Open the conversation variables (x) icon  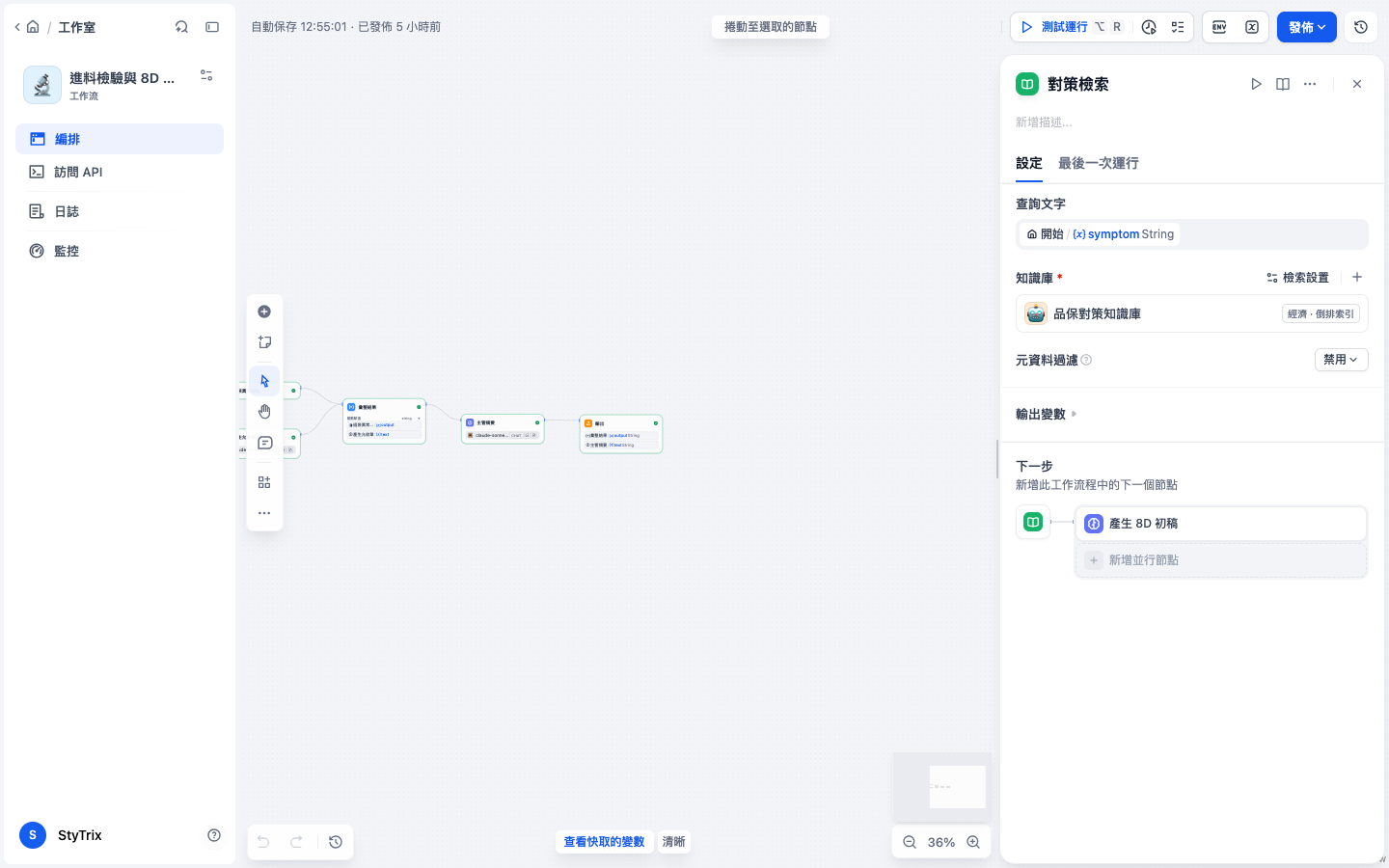click(x=1252, y=27)
